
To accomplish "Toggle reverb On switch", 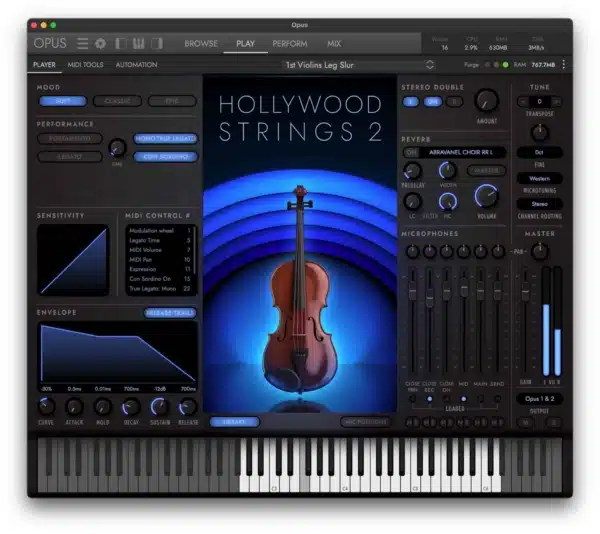I will click(x=411, y=152).
